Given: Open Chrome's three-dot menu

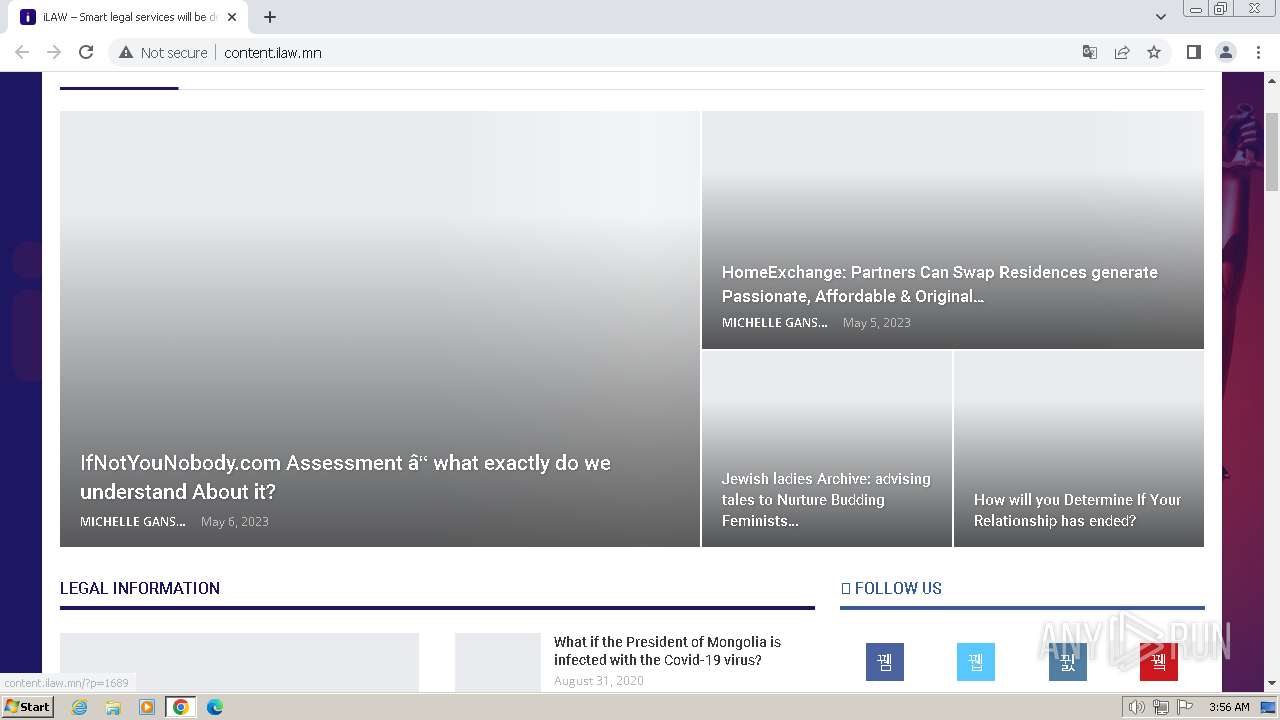Looking at the screenshot, I should [x=1258, y=52].
